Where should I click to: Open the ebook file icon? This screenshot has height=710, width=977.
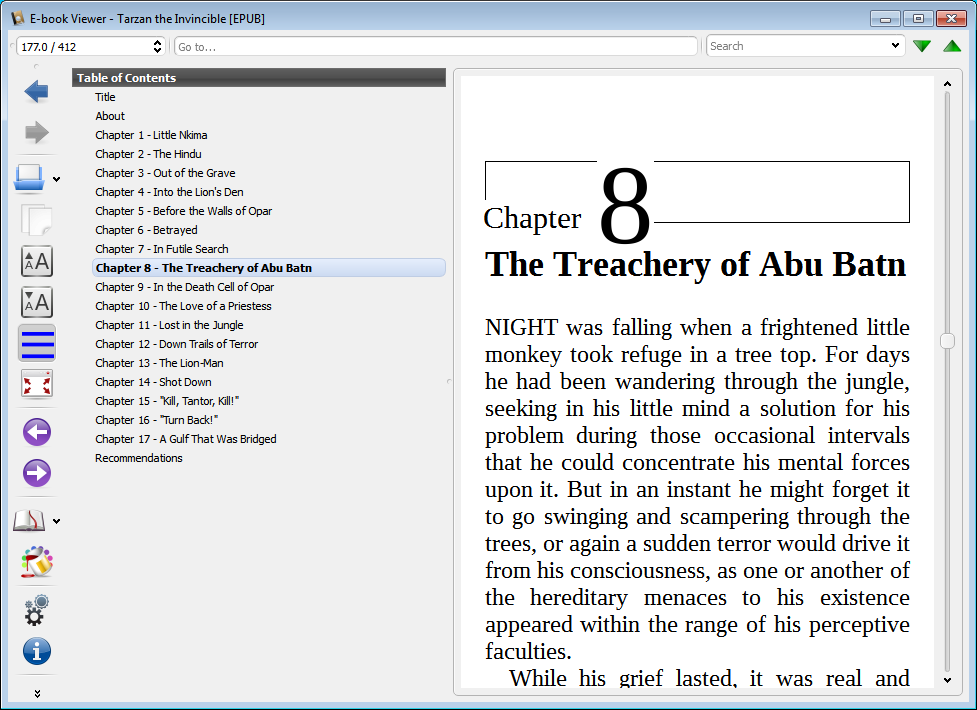pos(29,179)
